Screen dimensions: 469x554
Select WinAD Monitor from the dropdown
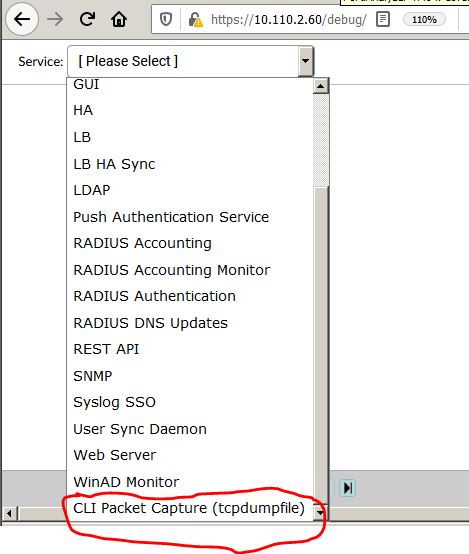pos(126,482)
